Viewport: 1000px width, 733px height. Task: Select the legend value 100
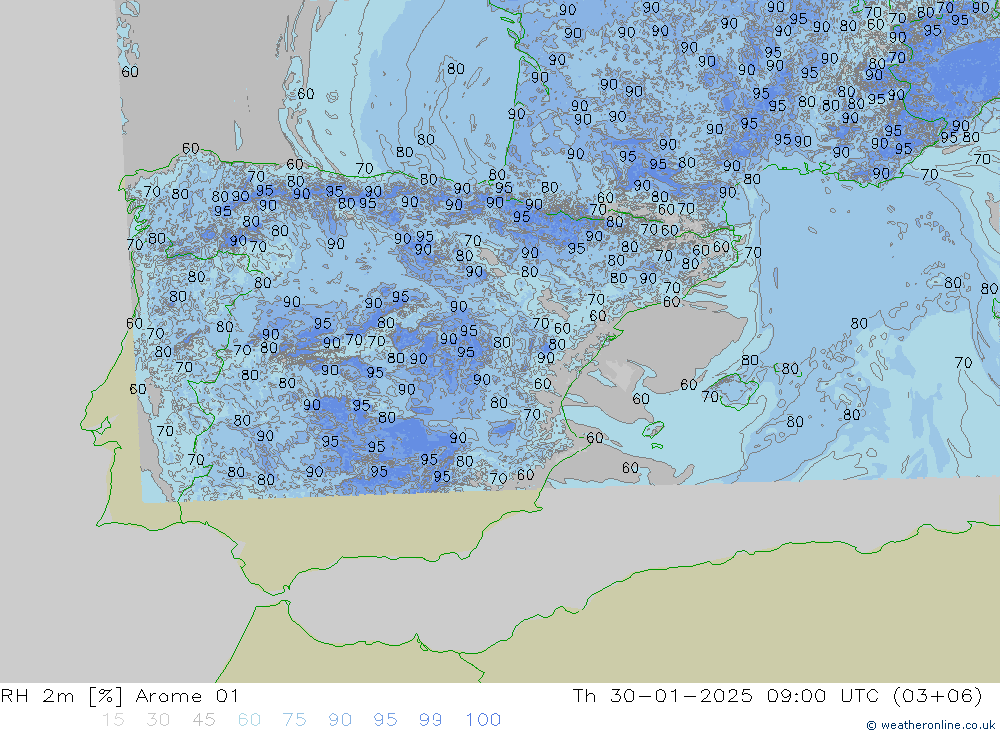click(x=483, y=720)
